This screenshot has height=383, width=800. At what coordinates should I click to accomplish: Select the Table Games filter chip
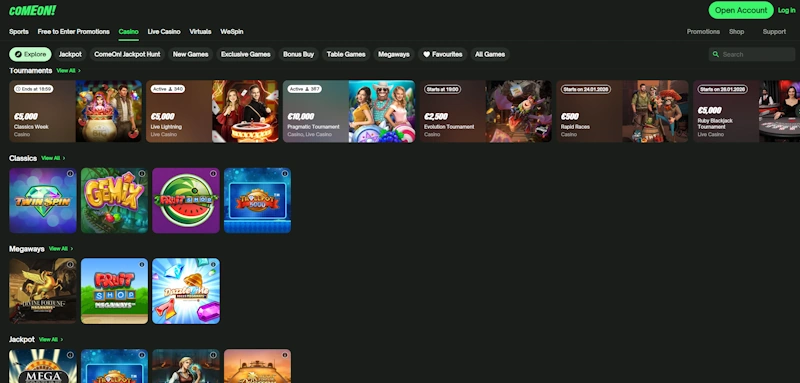[x=346, y=54]
